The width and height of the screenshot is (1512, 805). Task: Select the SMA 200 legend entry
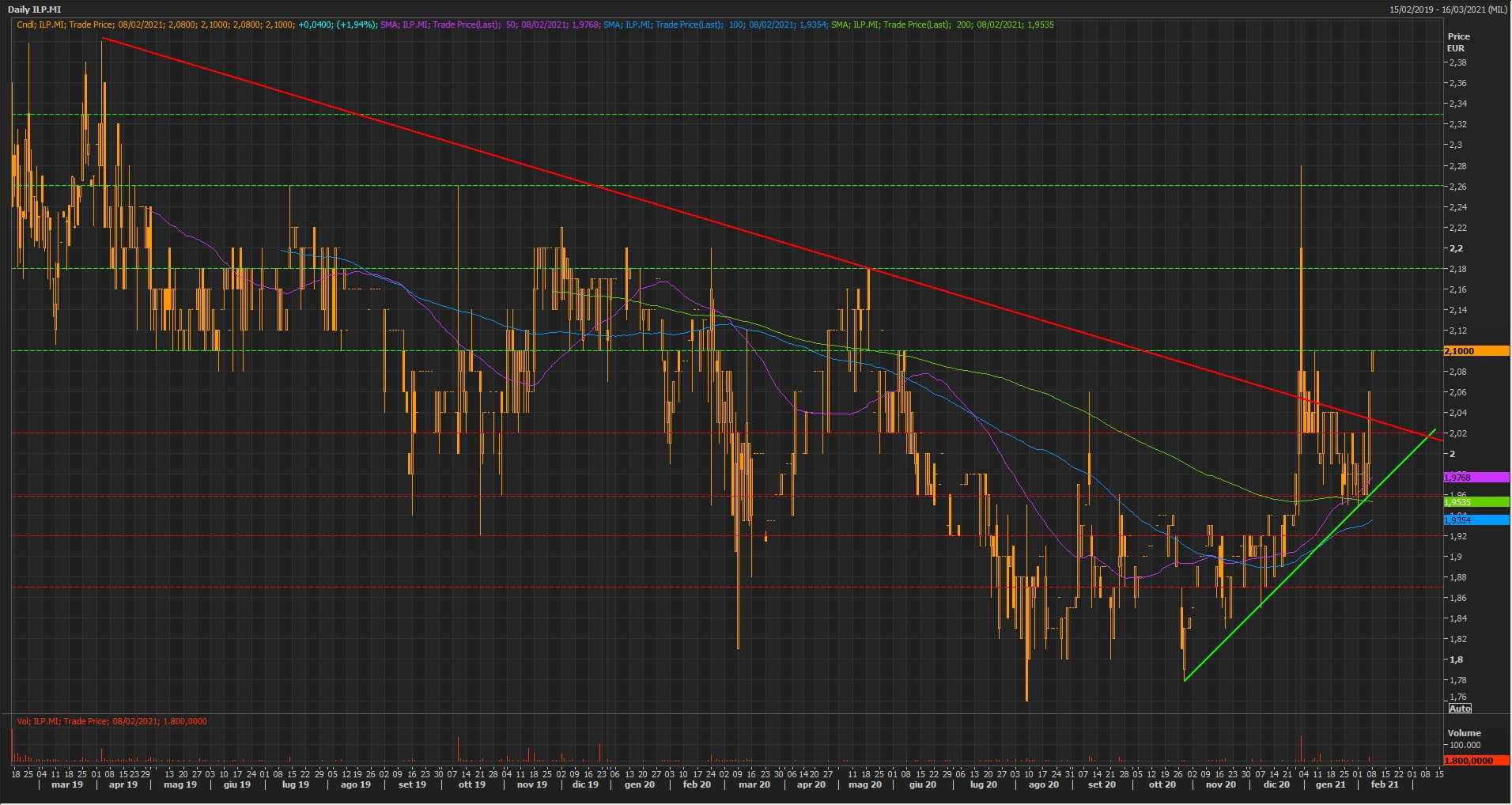click(x=942, y=25)
